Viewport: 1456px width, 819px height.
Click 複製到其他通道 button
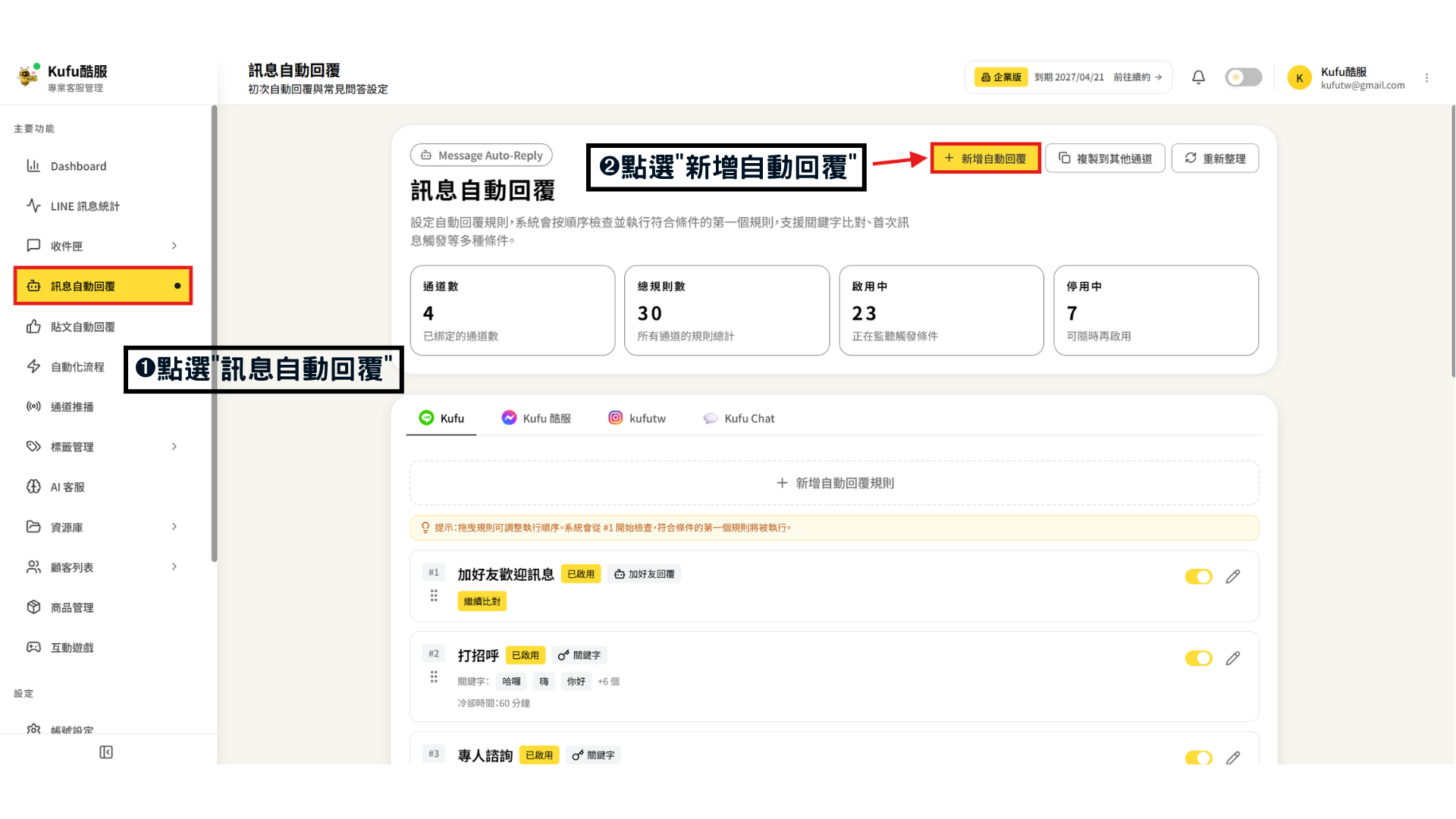point(1105,158)
